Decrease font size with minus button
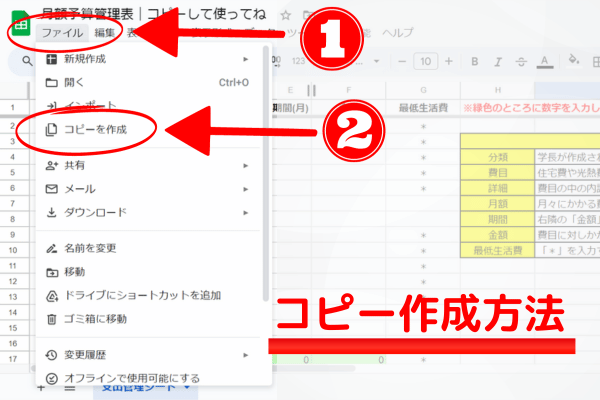 402,61
